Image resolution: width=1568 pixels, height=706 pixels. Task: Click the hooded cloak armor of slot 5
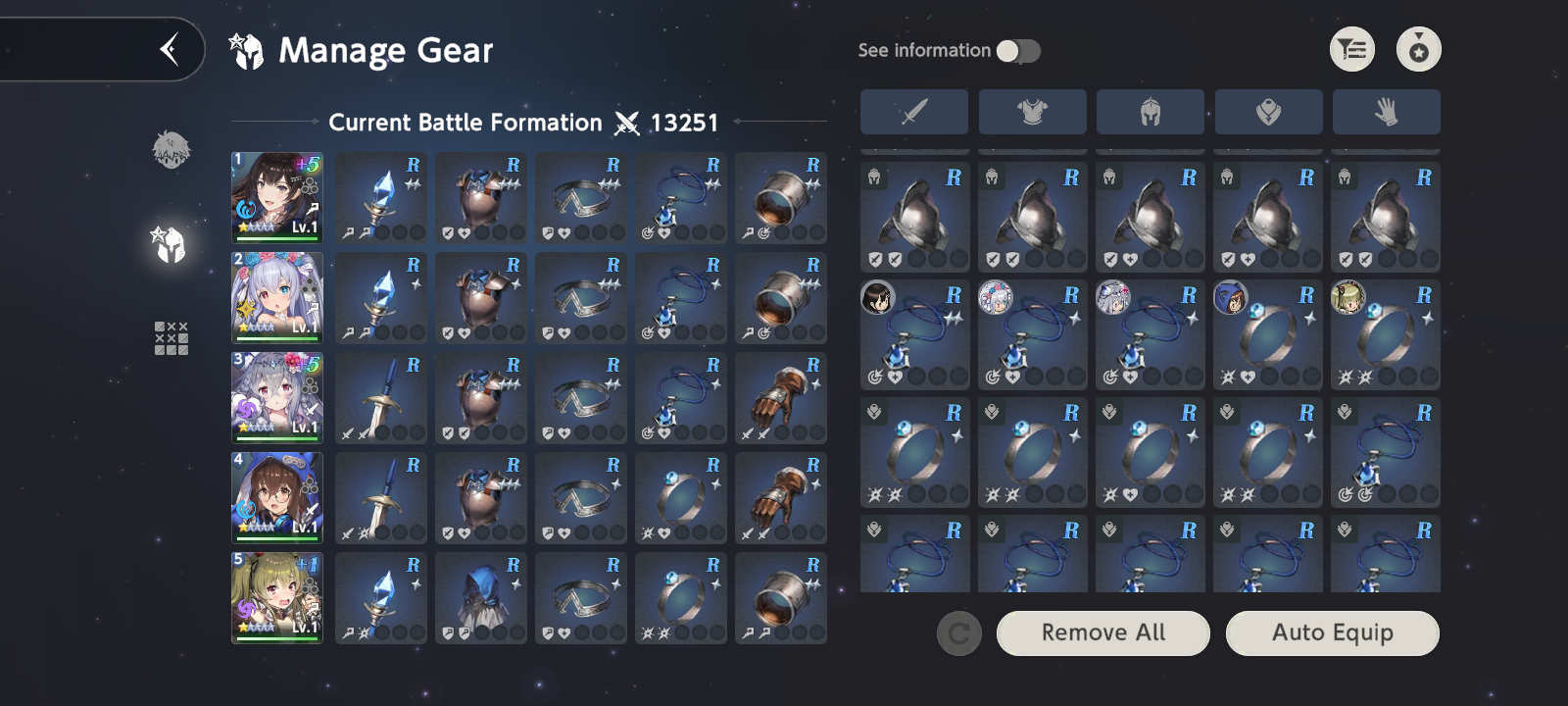(x=481, y=597)
